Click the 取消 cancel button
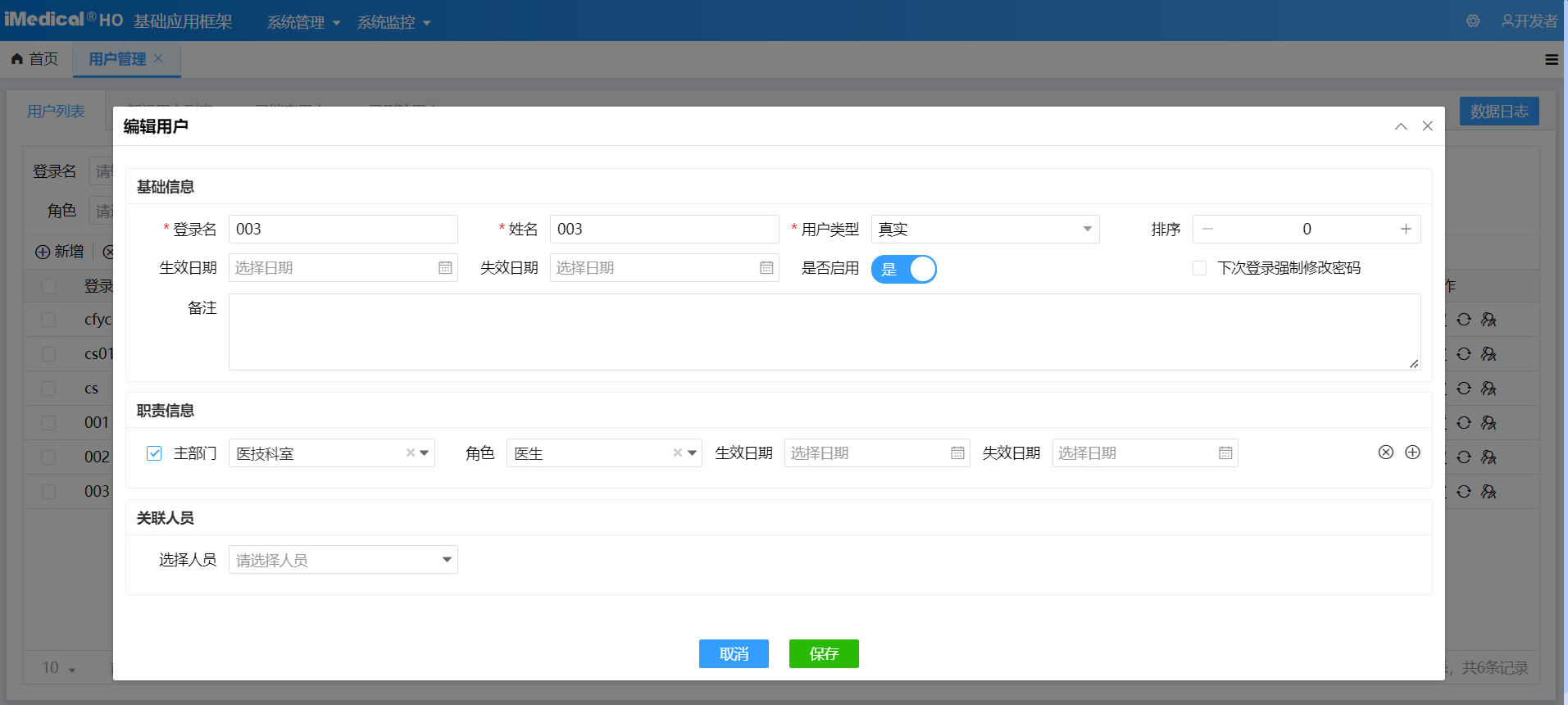Viewport: 1568px width, 705px height. click(x=734, y=653)
